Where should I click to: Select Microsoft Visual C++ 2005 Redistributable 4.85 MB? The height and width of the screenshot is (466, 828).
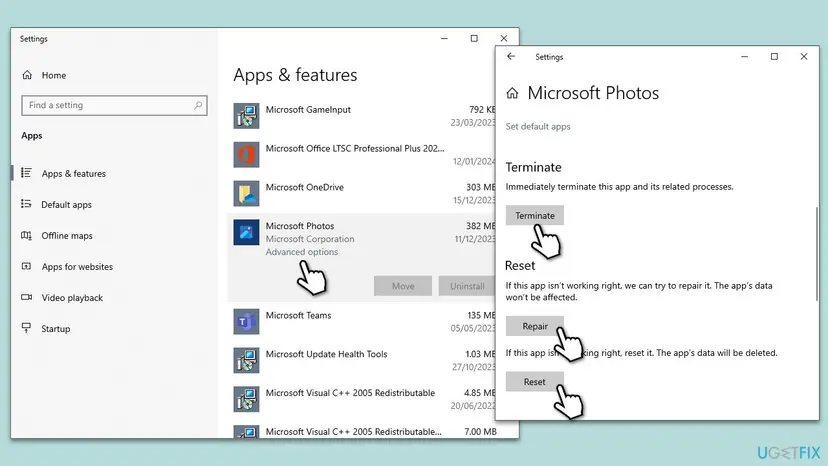[350, 393]
